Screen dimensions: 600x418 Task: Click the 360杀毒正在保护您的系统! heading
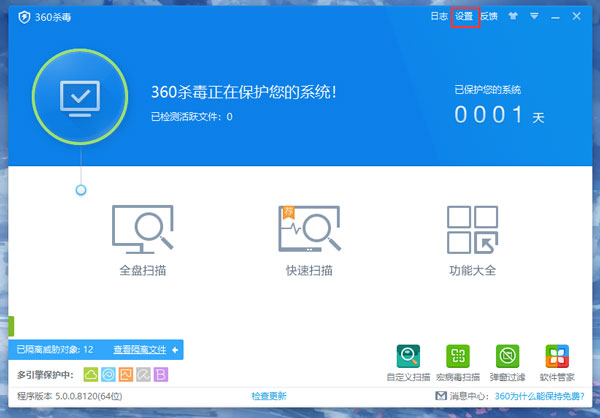coord(244,92)
